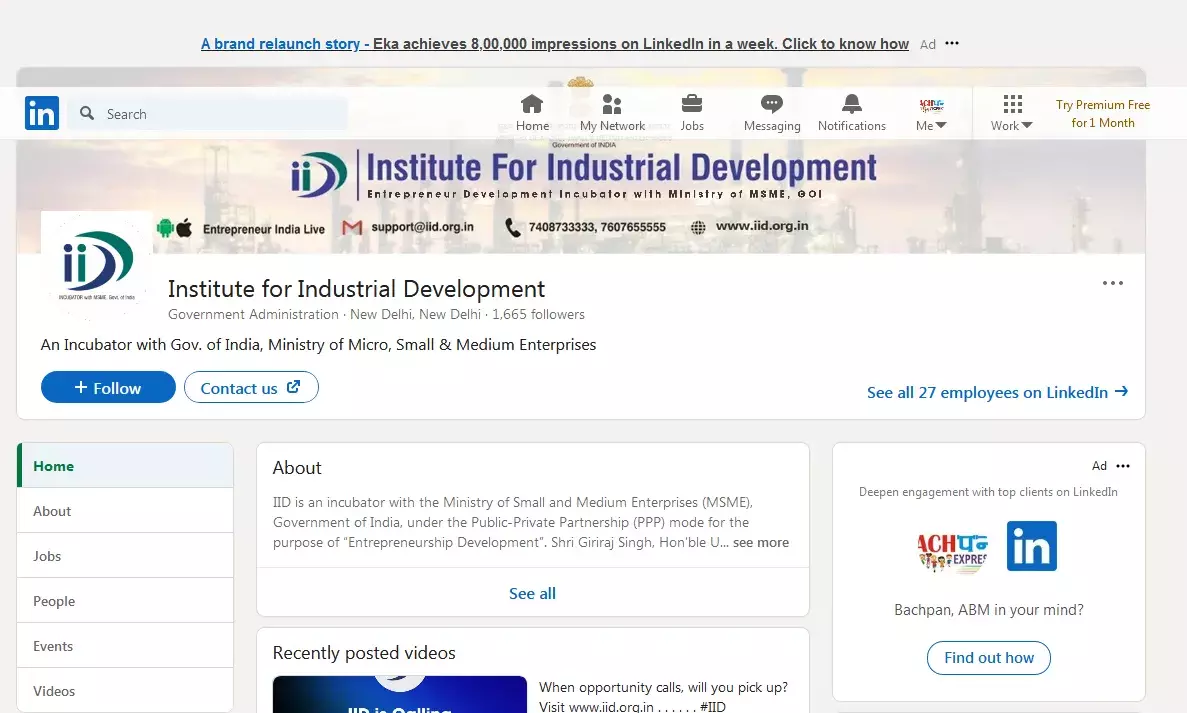Screen dimensions: 1187x713
Task: Click the Contact us button
Action: pos(250,388)
